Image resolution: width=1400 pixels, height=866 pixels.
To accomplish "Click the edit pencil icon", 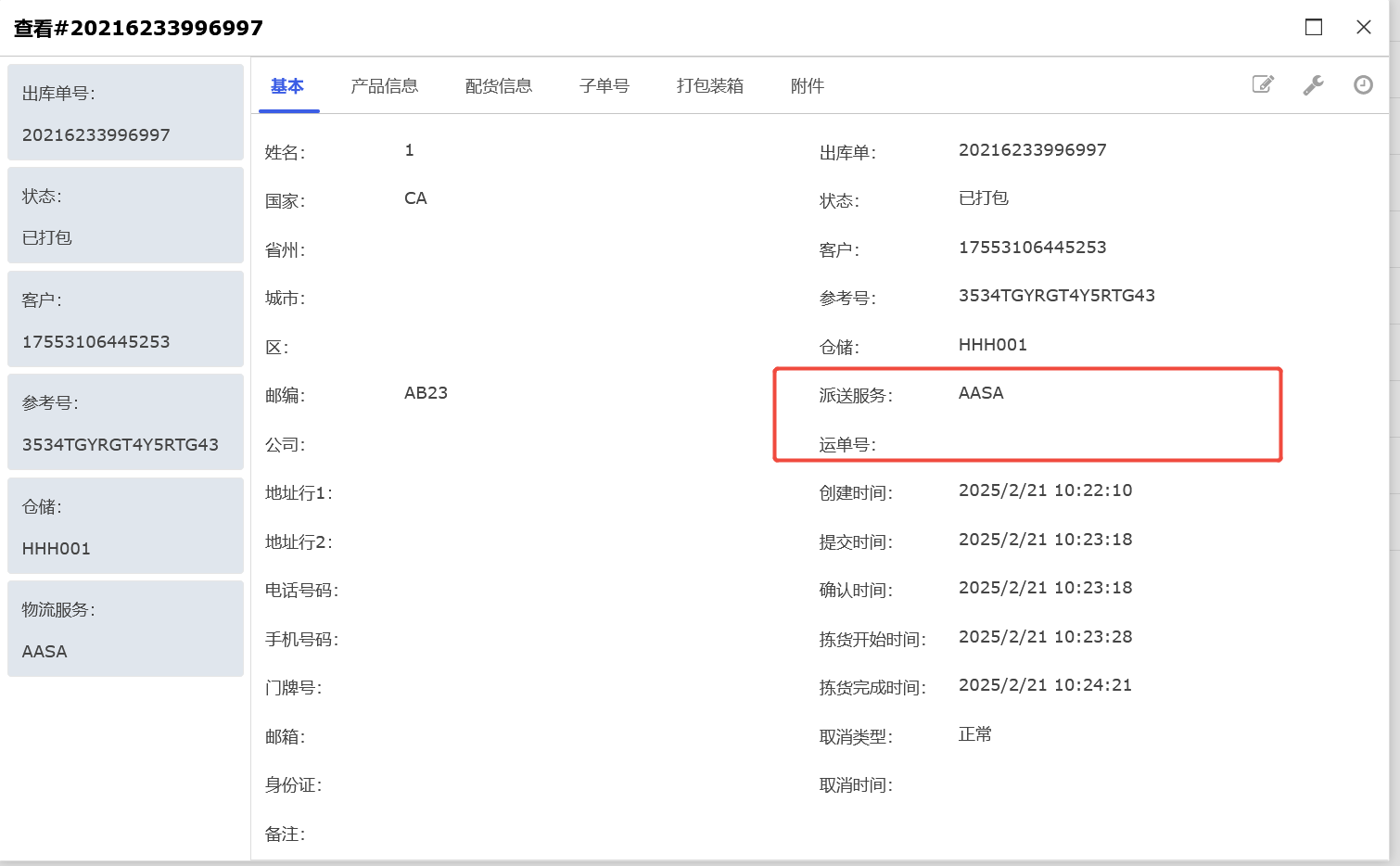I will 1263,84.
